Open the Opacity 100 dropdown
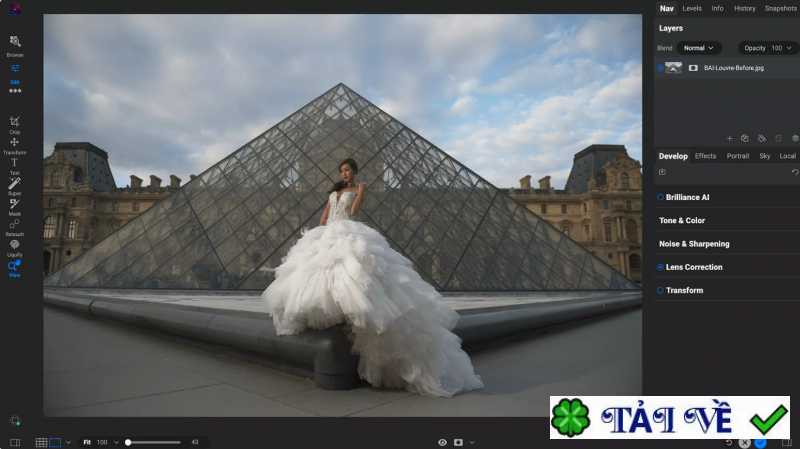This screenshot has height=449, width=800. click(768, 48)
